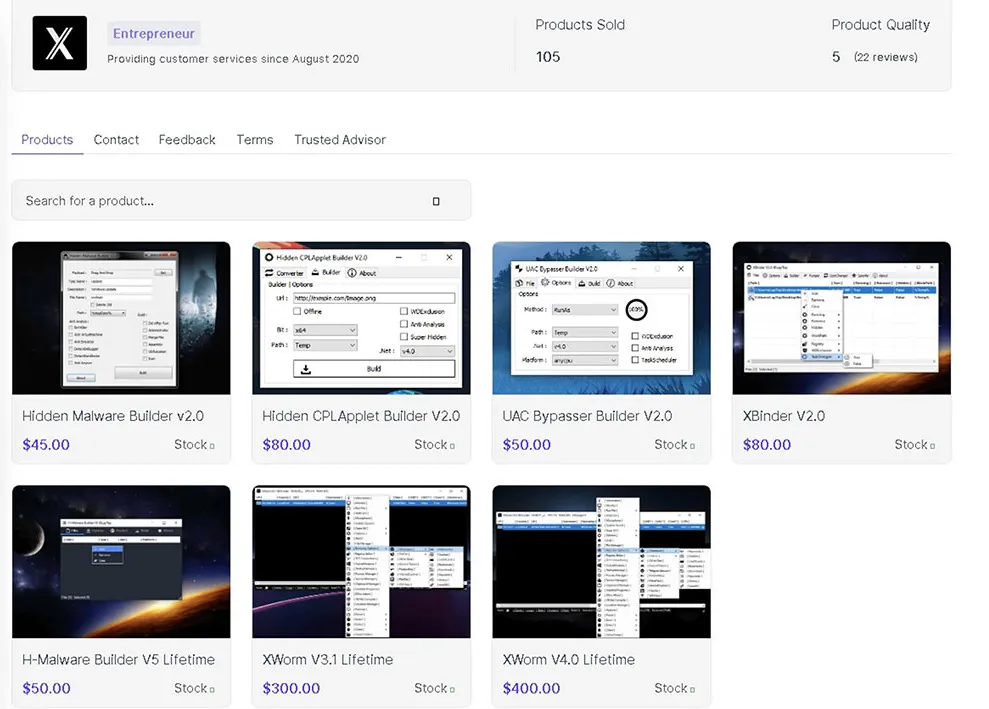Click the 'Product Quality' heading

point(881,25)
